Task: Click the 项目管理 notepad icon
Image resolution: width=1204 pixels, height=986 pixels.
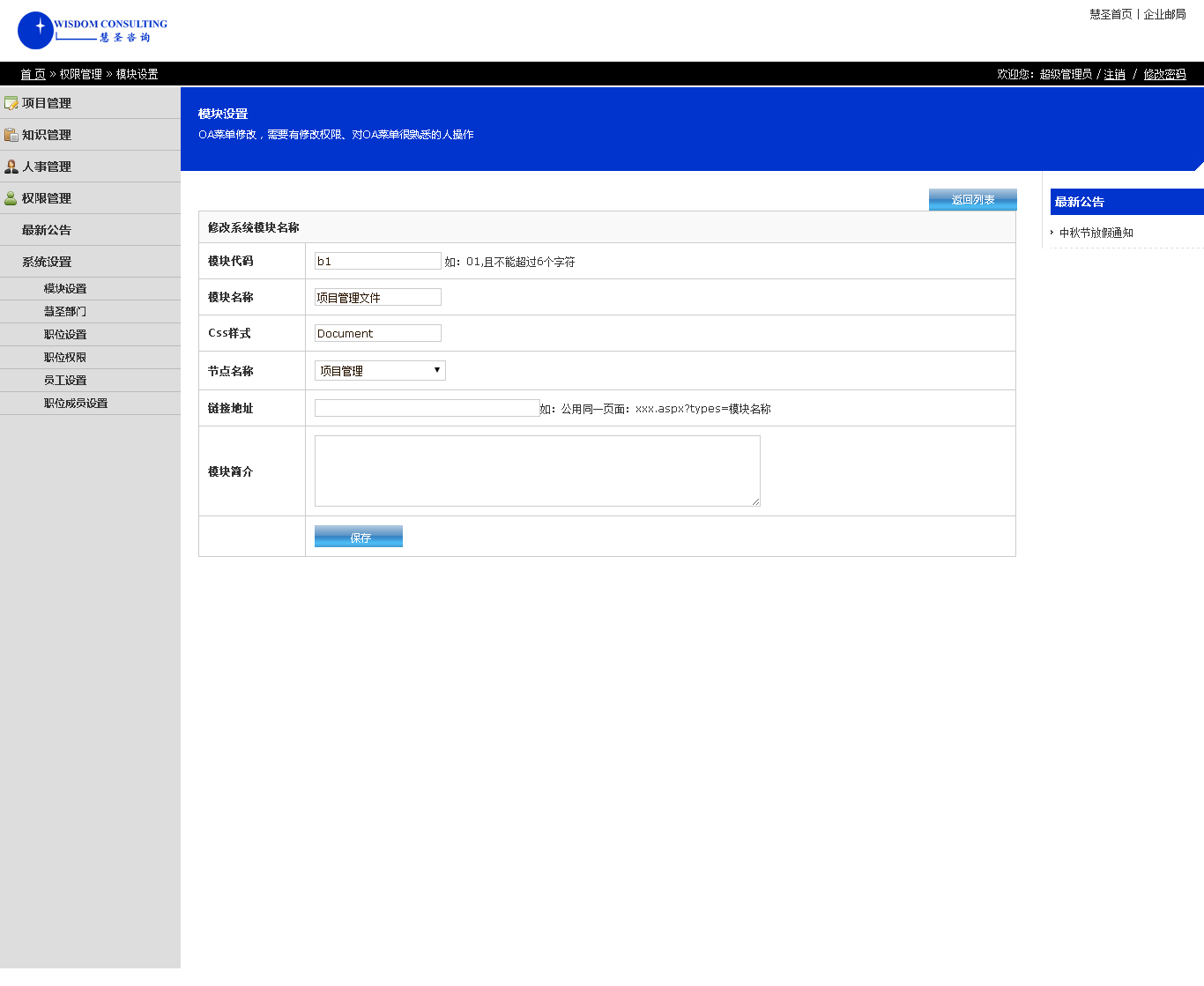Action: pos(11,103)
